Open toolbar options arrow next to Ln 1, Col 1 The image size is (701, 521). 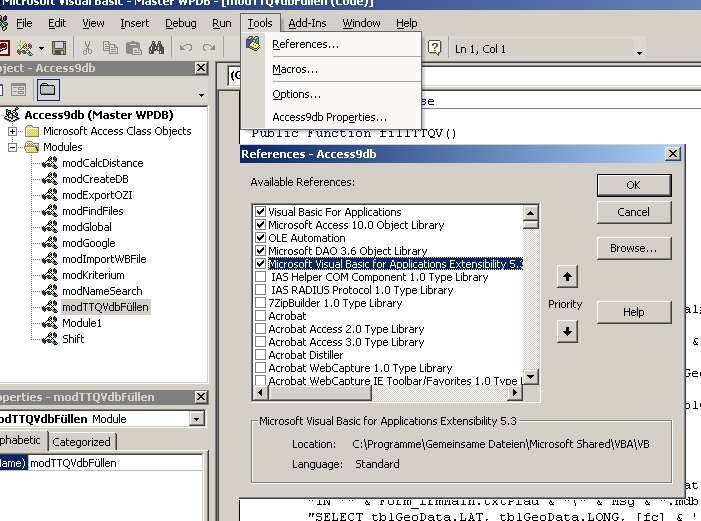tap(640, 53)
